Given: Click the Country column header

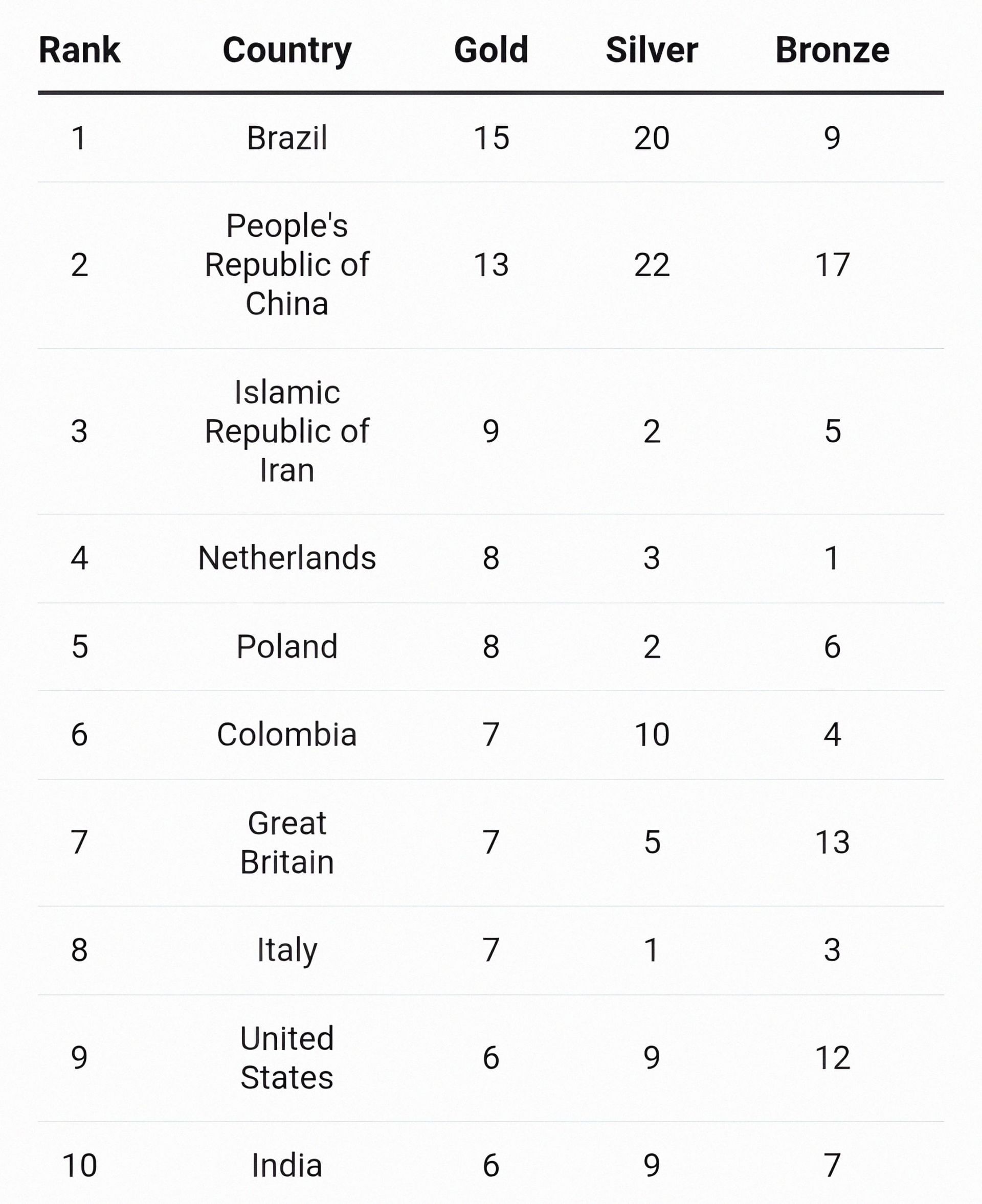Looking at the screenshot, I should (x=287, y=50).
